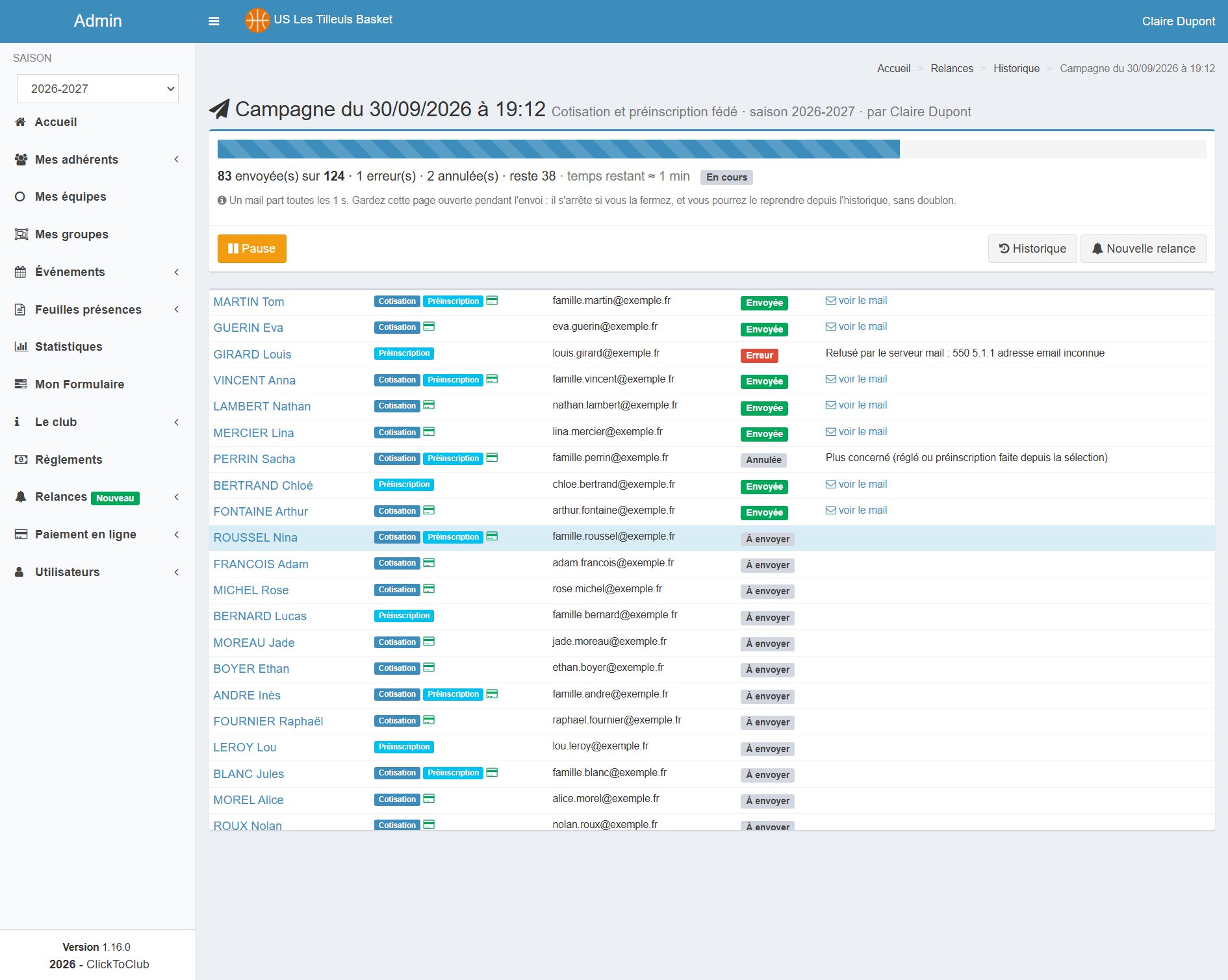Click the Accueil home icon in sidebar
Viewport: 1228px width, 980px height.
20,122
